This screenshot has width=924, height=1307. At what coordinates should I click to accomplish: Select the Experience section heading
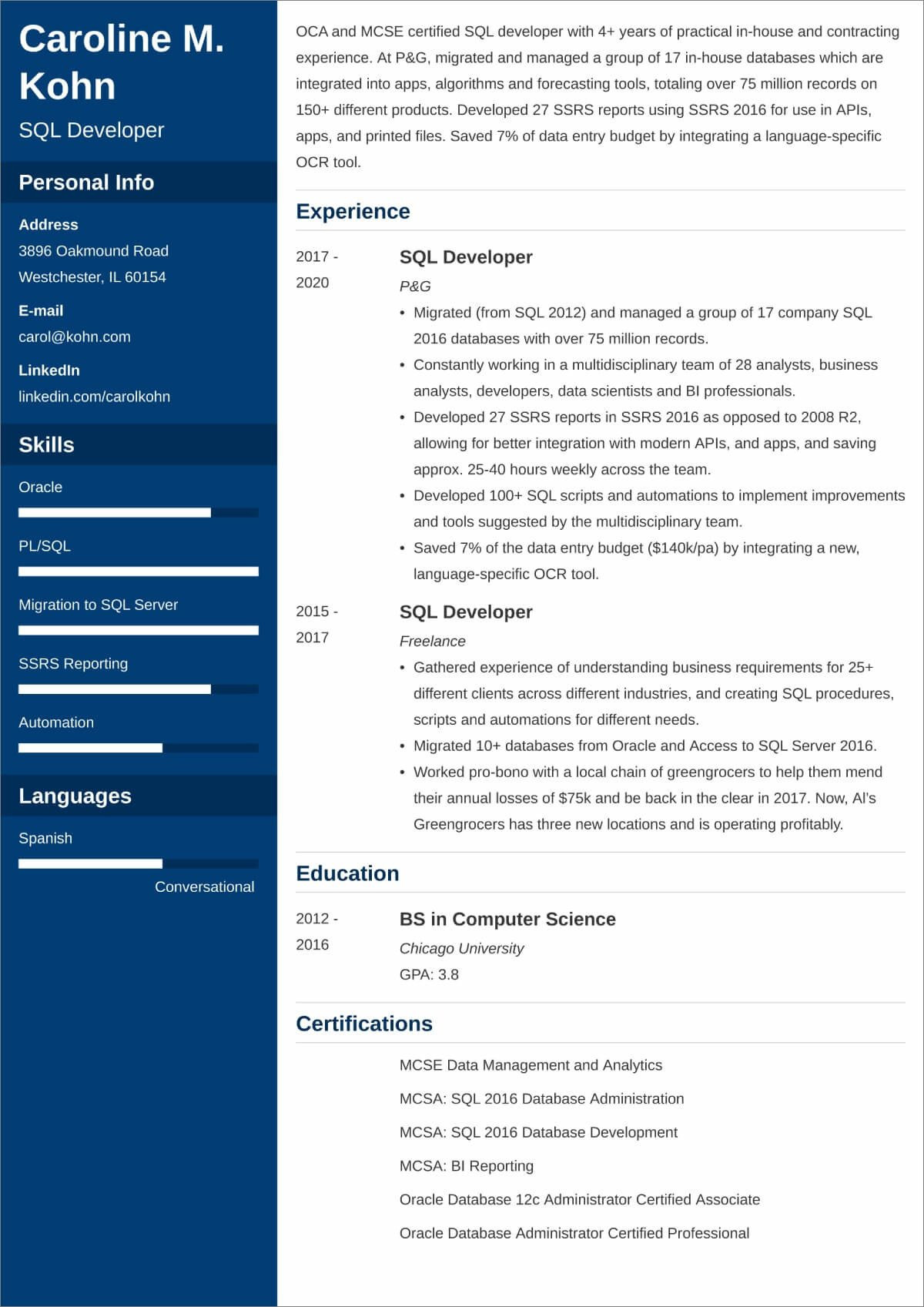point(353,211)
